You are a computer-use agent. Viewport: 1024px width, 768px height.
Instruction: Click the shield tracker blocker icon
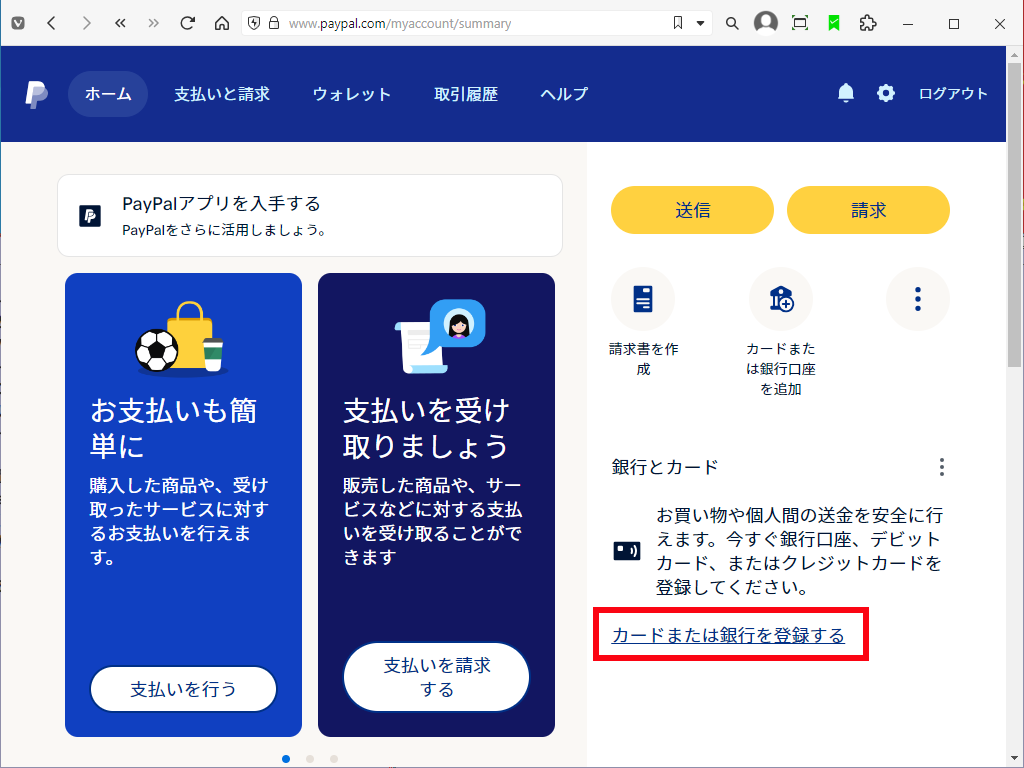point(254,24)
